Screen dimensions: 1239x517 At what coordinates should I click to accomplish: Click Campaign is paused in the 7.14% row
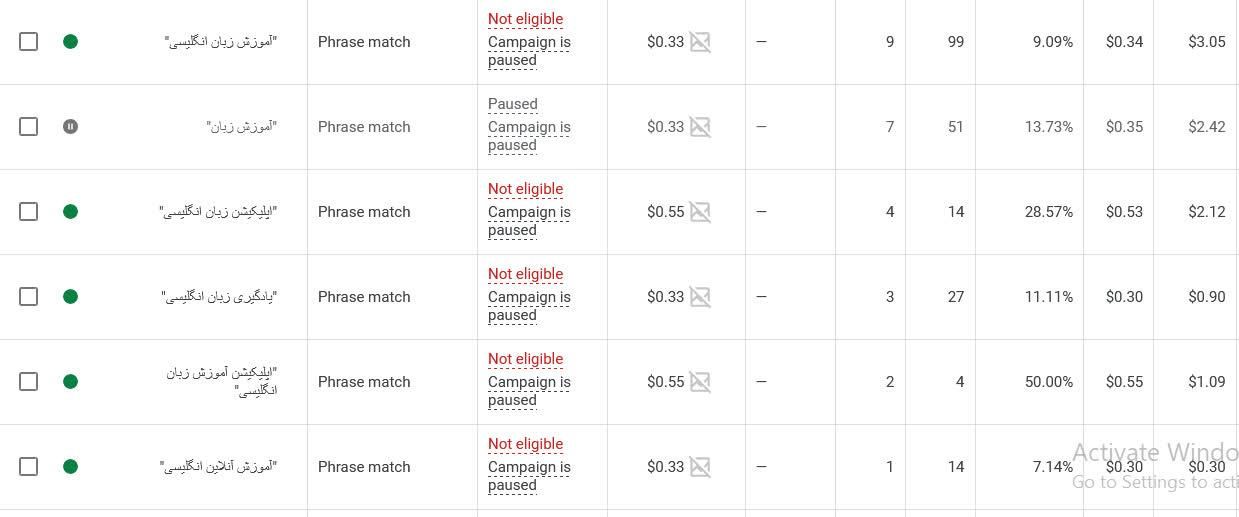point(529,476)
